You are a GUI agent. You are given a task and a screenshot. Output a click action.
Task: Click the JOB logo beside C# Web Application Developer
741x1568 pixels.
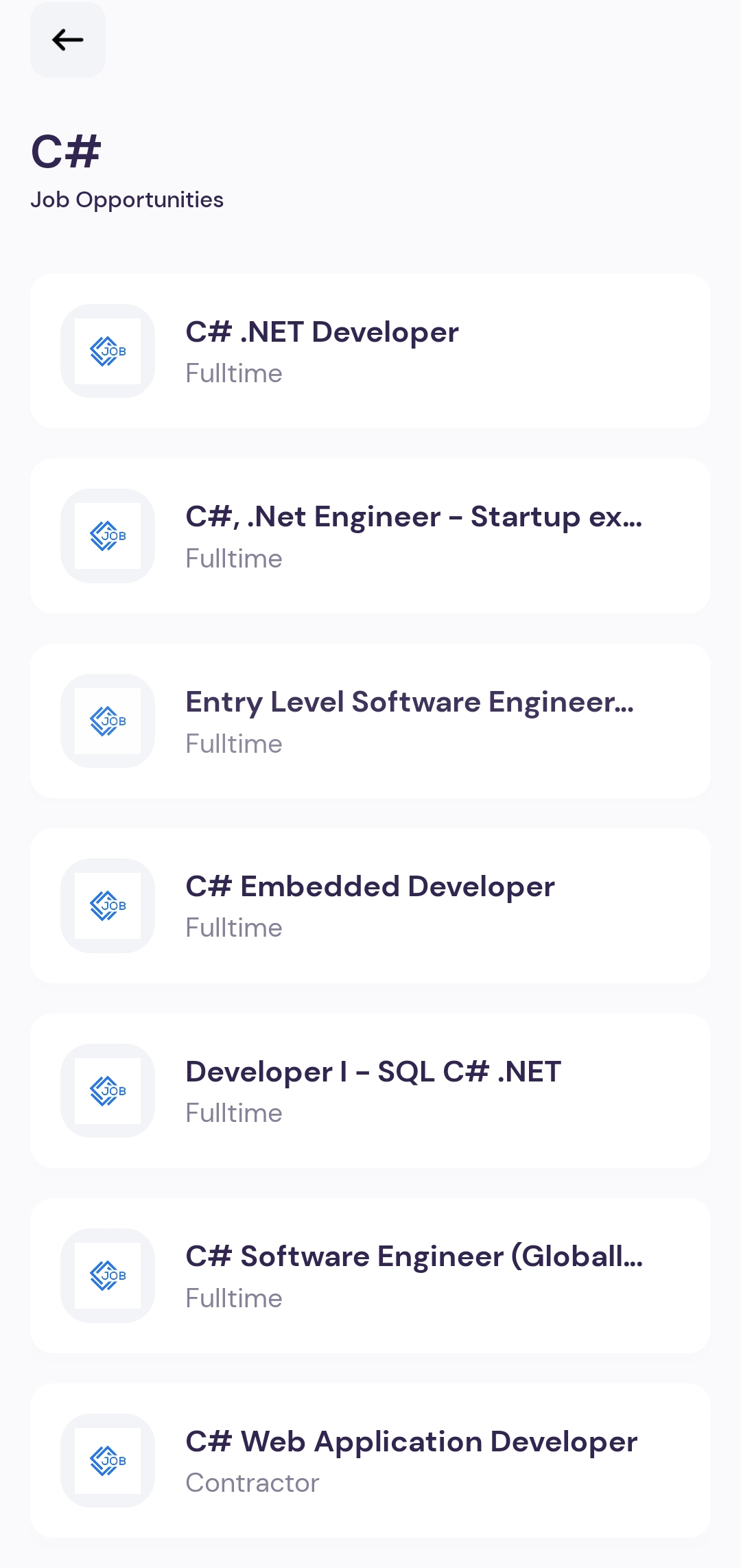(108, 1460)
